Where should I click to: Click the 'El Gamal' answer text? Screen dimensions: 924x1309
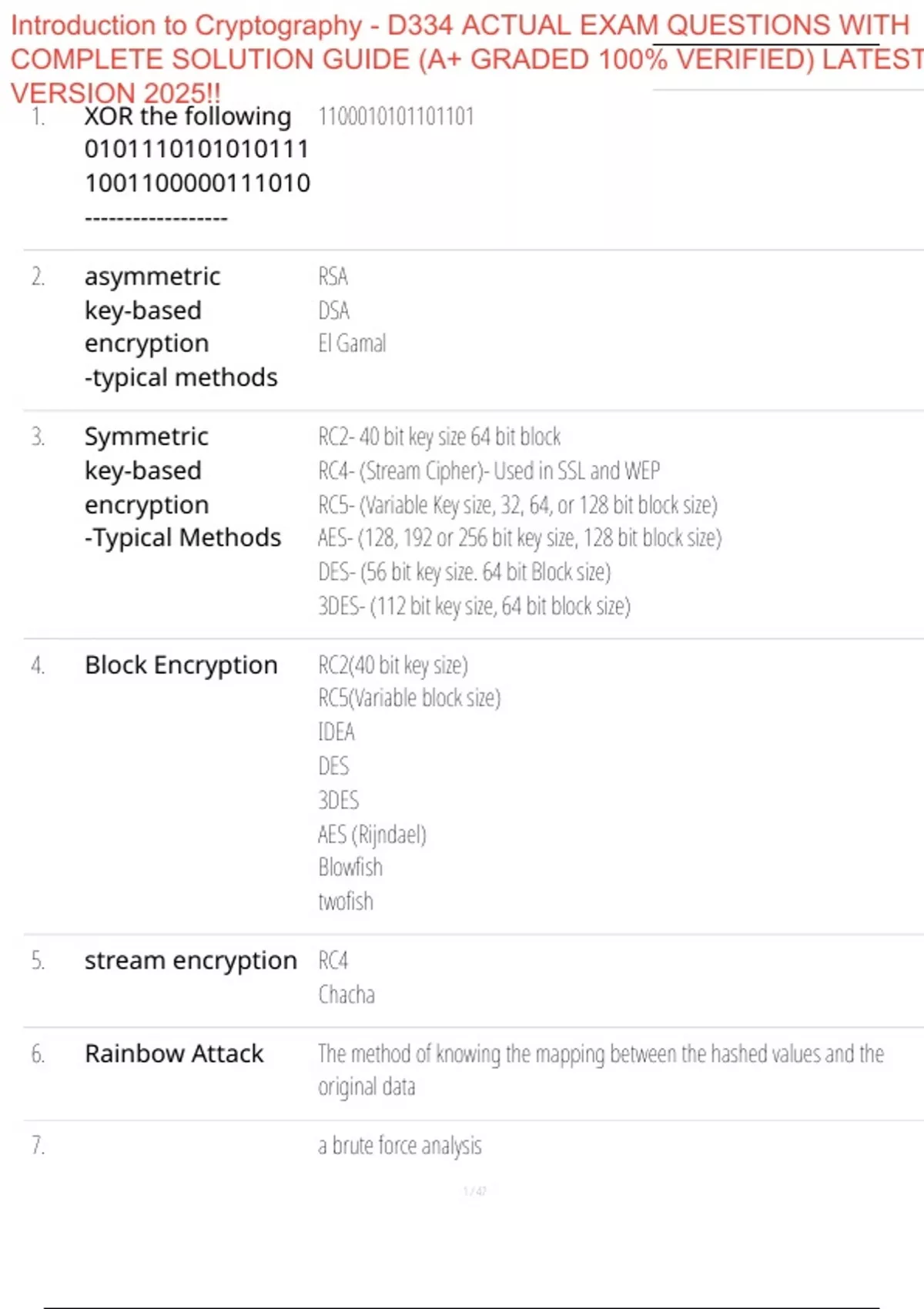coord(352,343)
